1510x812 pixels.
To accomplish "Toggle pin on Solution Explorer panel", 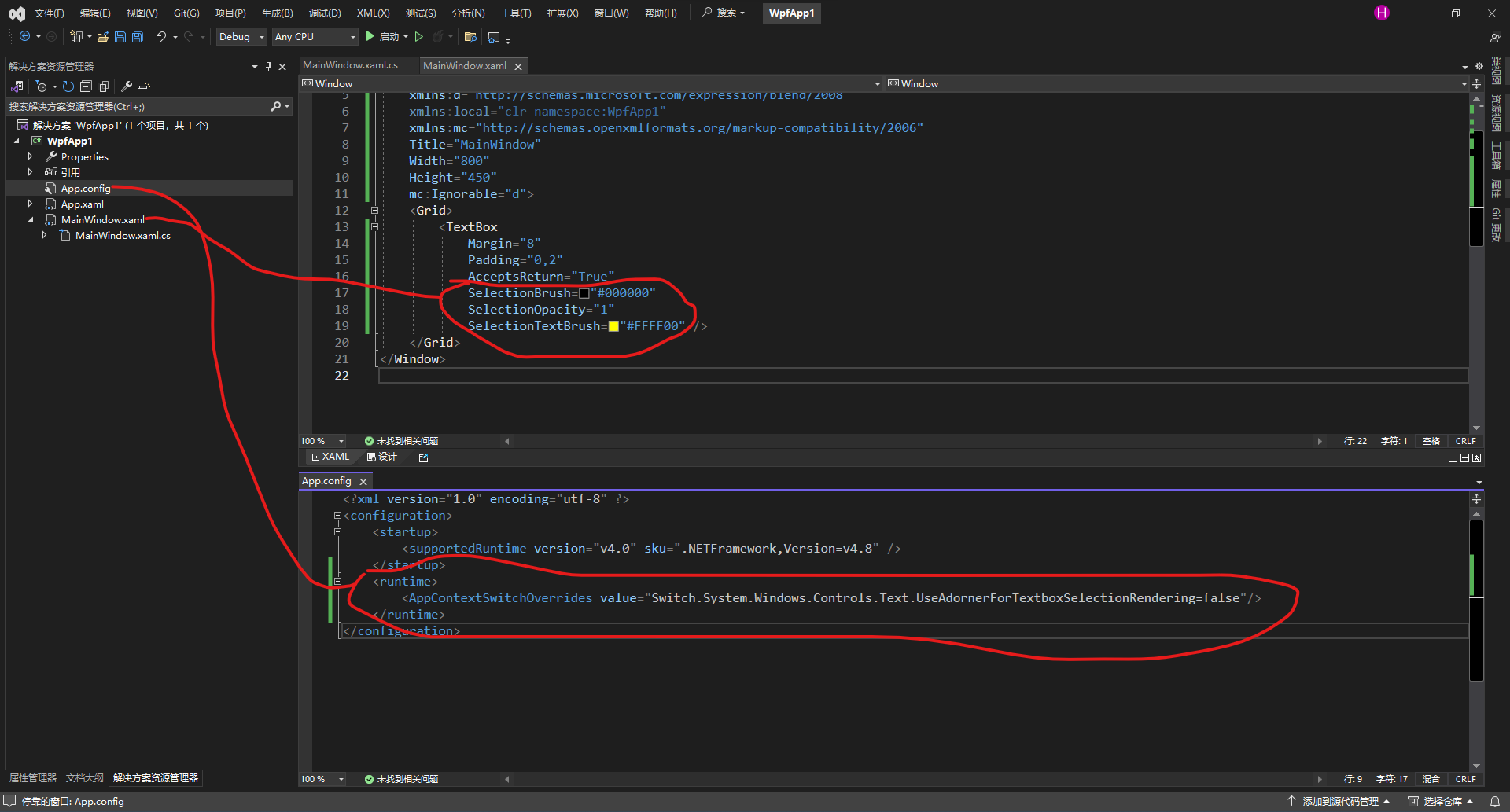I will pos(268,66).
